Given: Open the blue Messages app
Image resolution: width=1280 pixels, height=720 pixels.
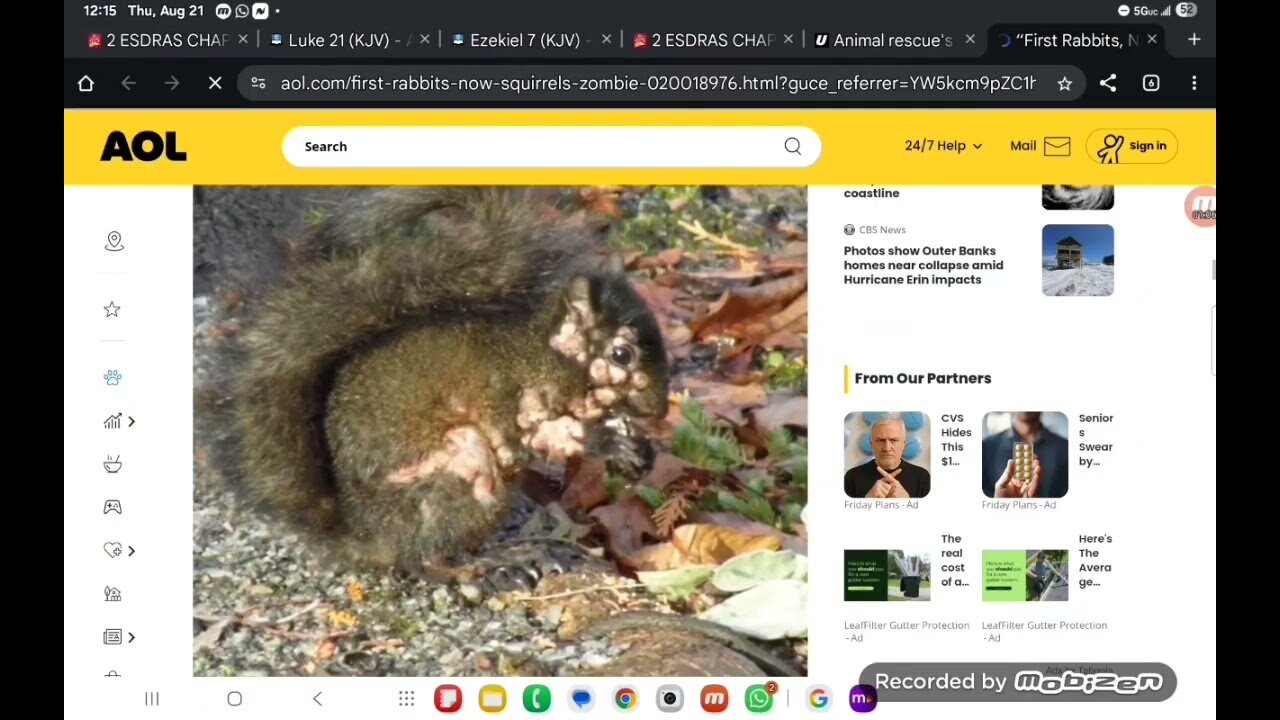Looking at the screenshot, I should click(581, 699).
